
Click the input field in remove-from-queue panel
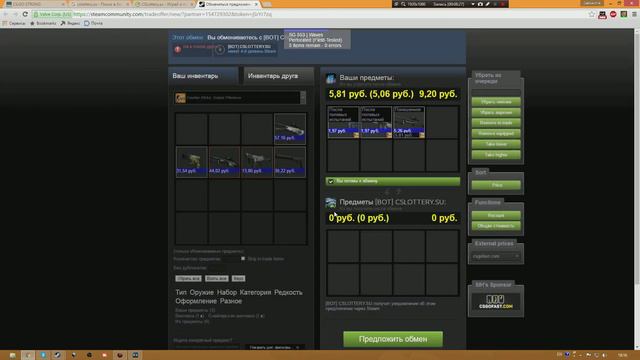(x=496, y=92)
